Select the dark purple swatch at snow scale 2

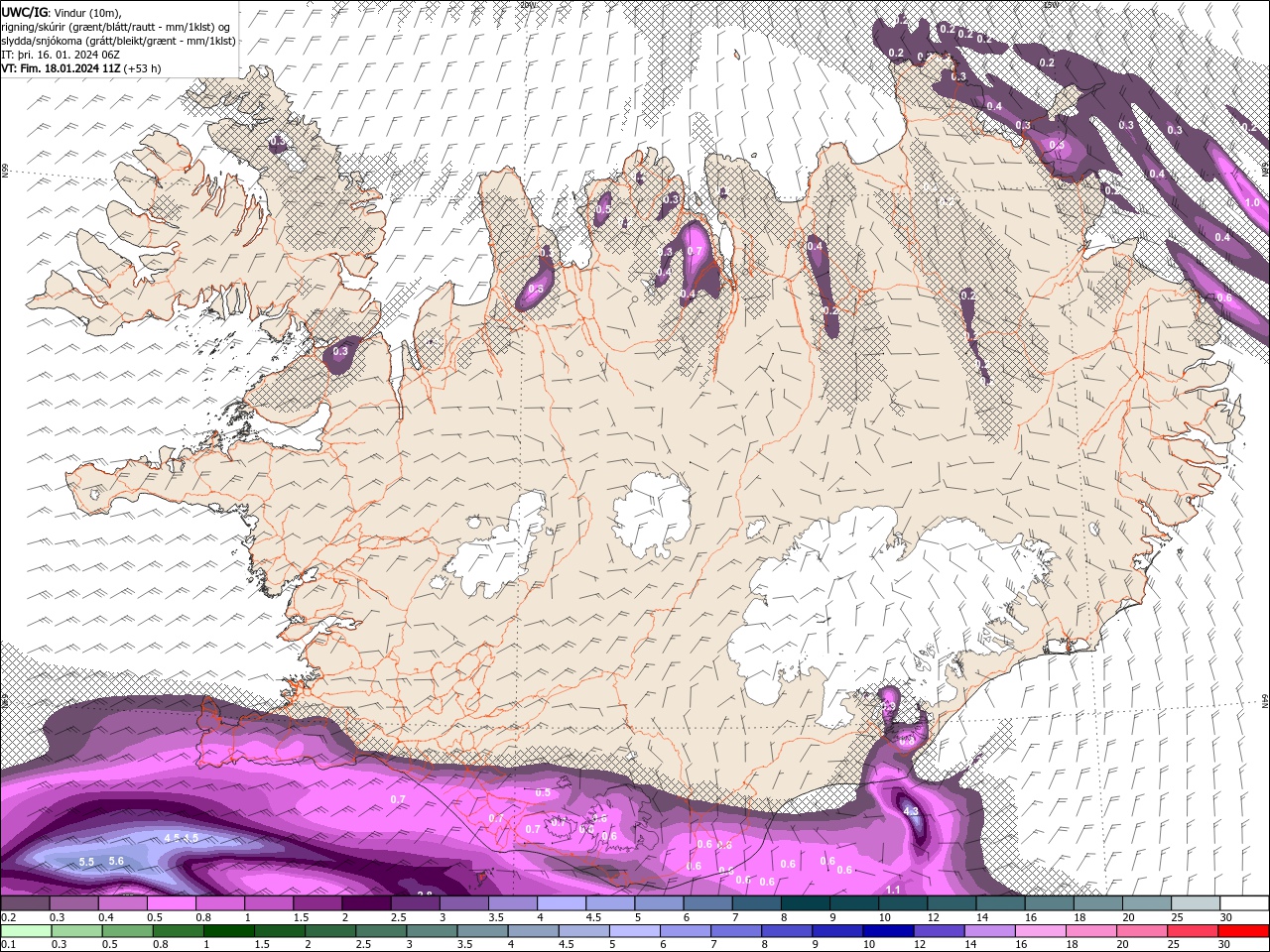[x=366, y=902]
